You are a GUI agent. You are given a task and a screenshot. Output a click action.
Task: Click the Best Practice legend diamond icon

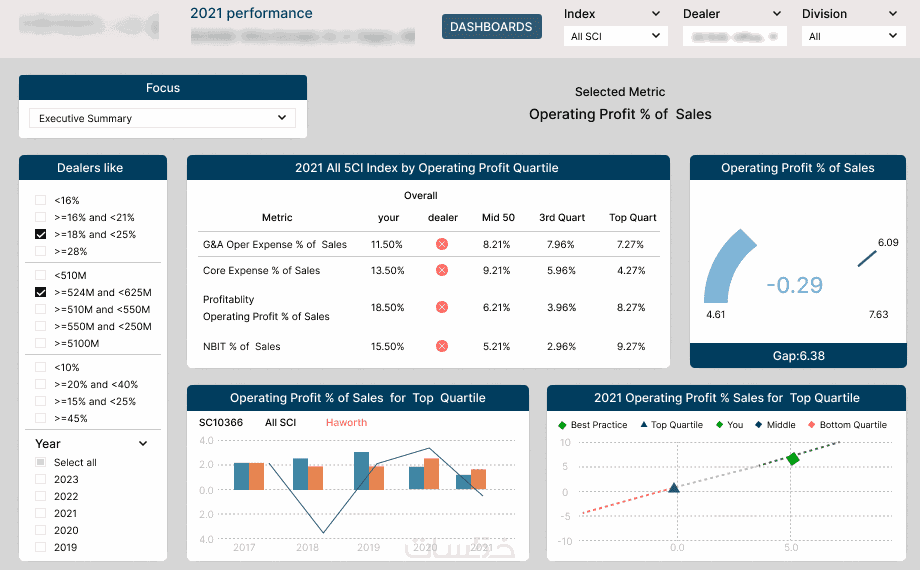[562, 425]
